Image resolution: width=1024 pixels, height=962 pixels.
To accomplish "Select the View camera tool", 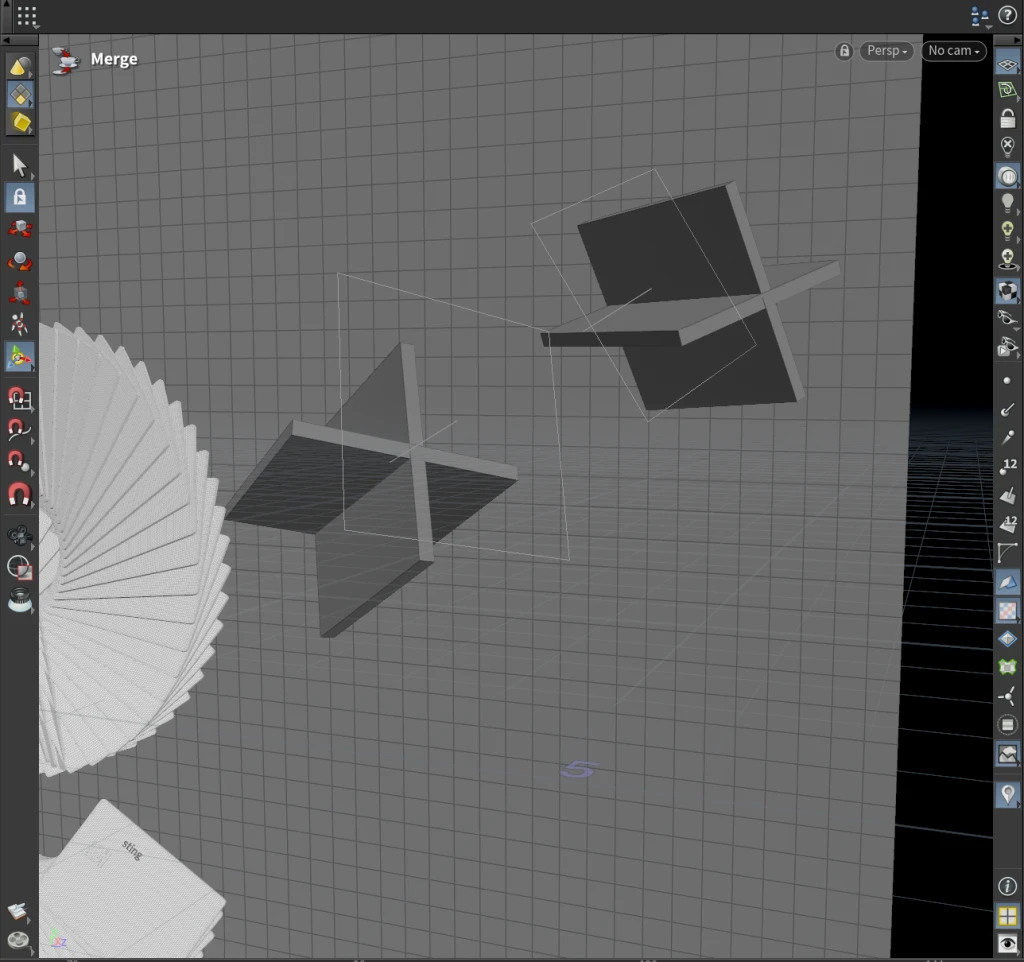I will (20, 536).
